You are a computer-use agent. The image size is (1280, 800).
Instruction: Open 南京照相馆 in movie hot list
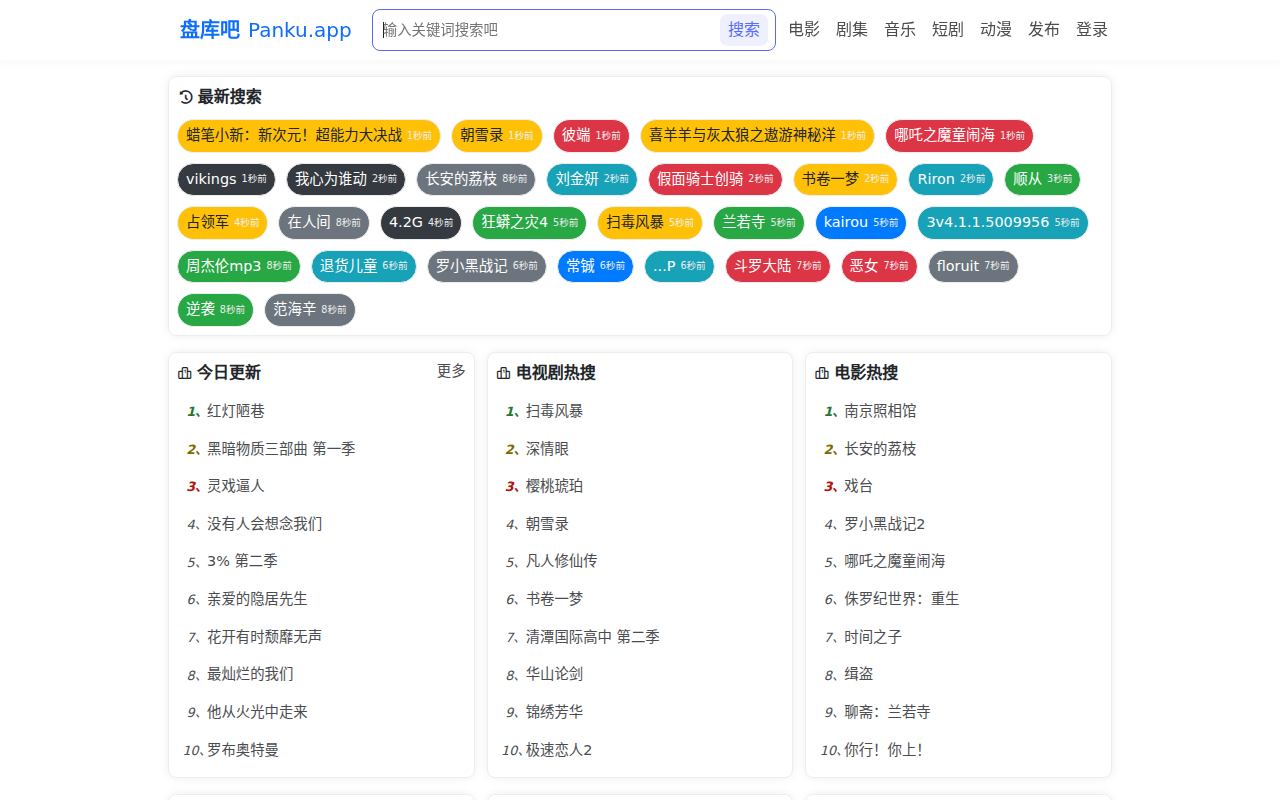pos(880,411)
